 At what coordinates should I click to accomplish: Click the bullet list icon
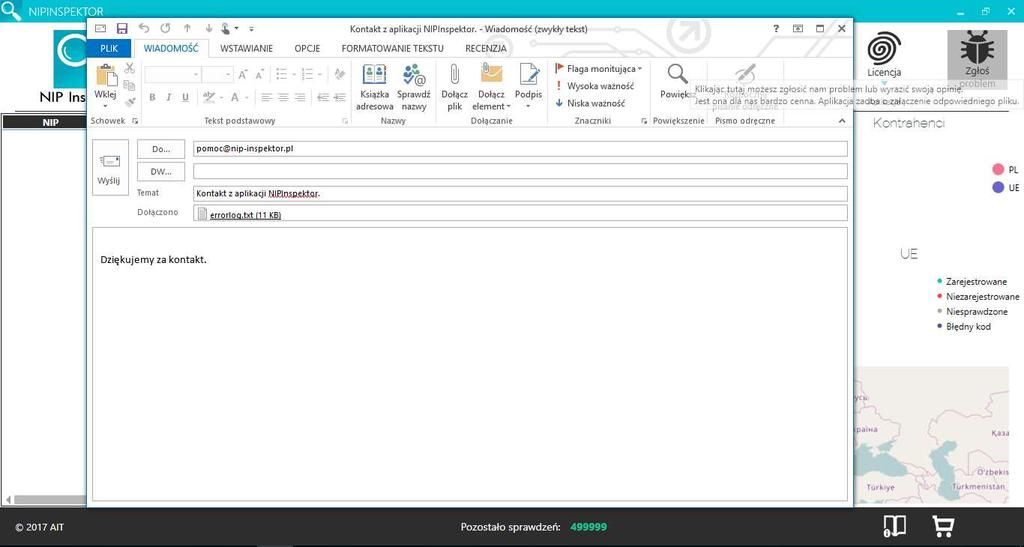(281, 74)
